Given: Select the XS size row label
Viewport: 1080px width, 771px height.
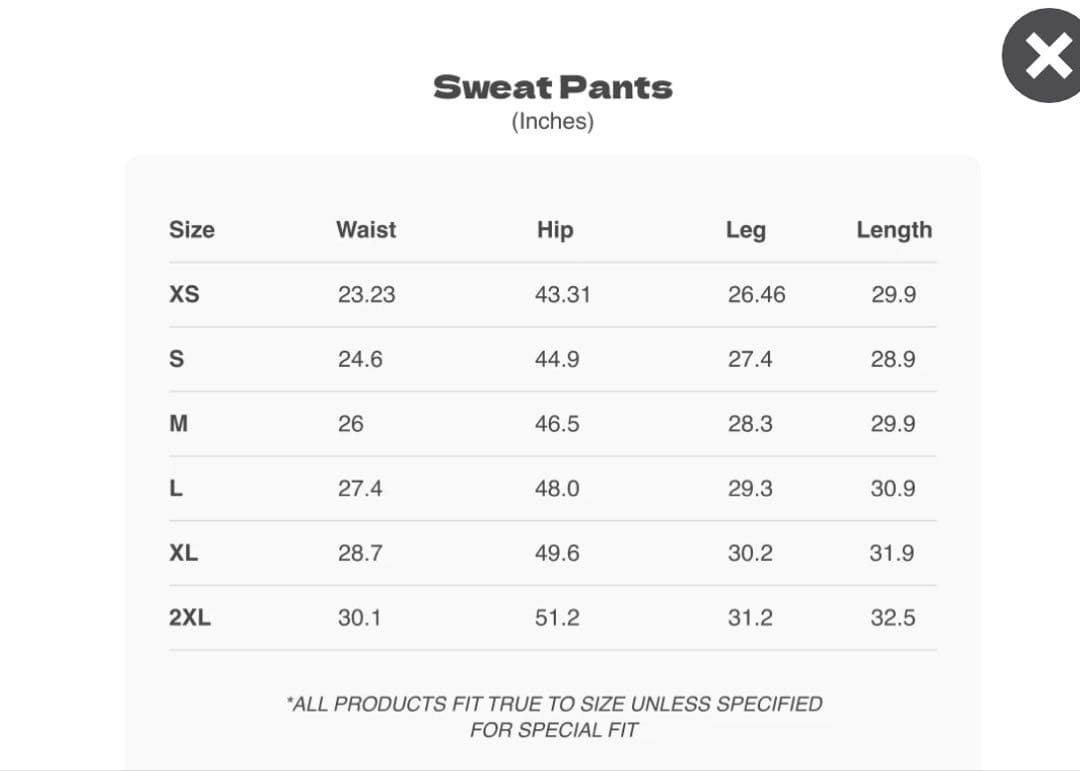Looking at the screenshot, I should click(x=184, y=295).
